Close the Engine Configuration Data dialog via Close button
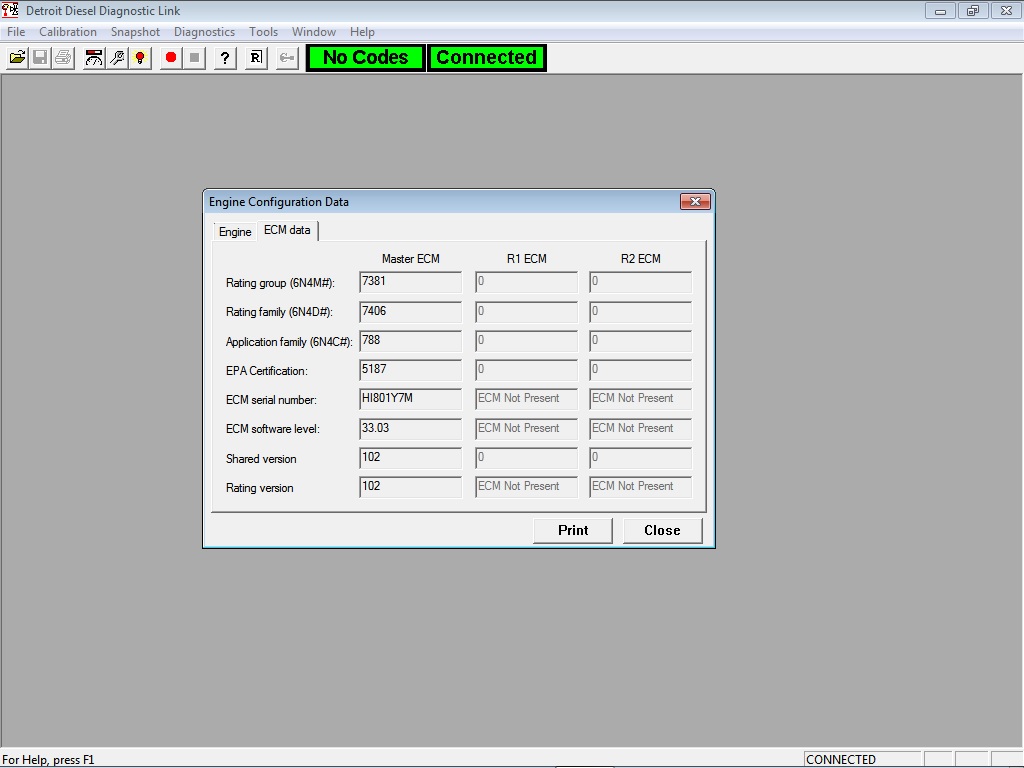The image size is (1024, 768). (662, 530)
